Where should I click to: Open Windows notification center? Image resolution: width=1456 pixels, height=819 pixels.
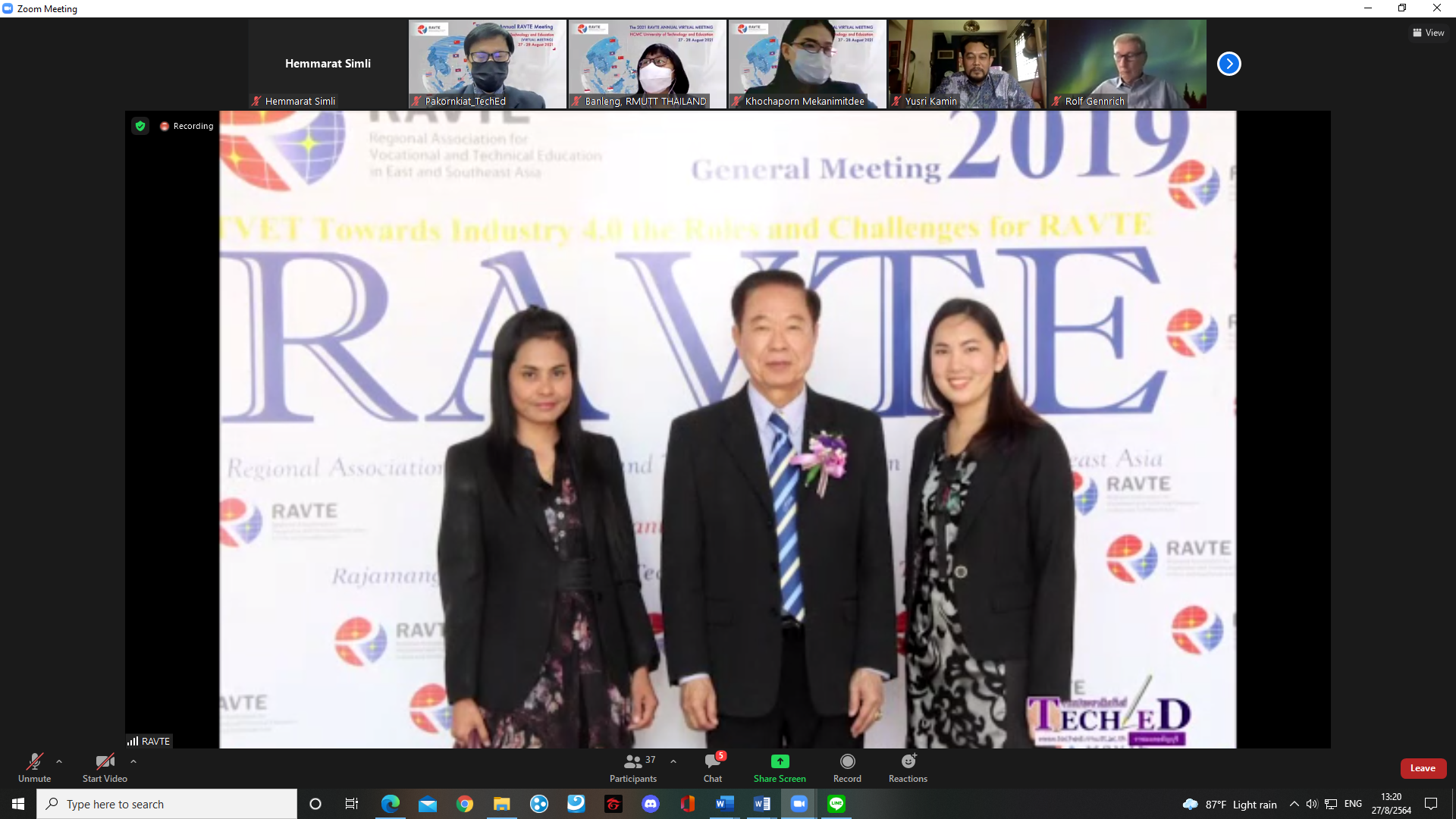(x=1431, y=804)
